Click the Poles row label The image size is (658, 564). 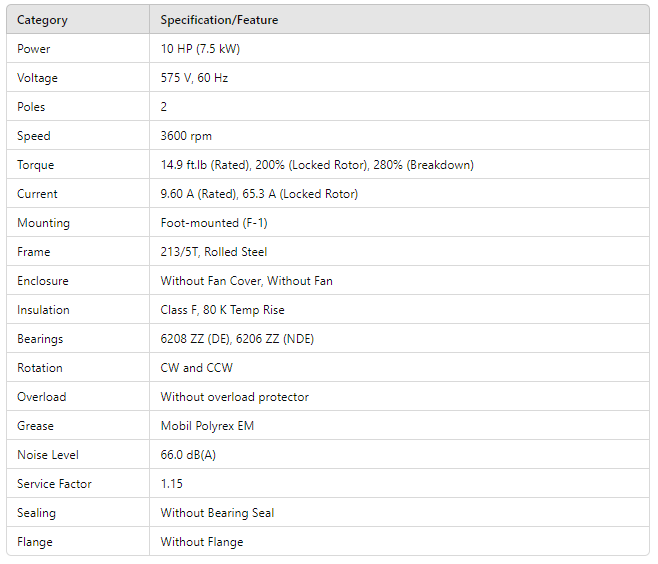pyautogui.click(x=31, y=107)
